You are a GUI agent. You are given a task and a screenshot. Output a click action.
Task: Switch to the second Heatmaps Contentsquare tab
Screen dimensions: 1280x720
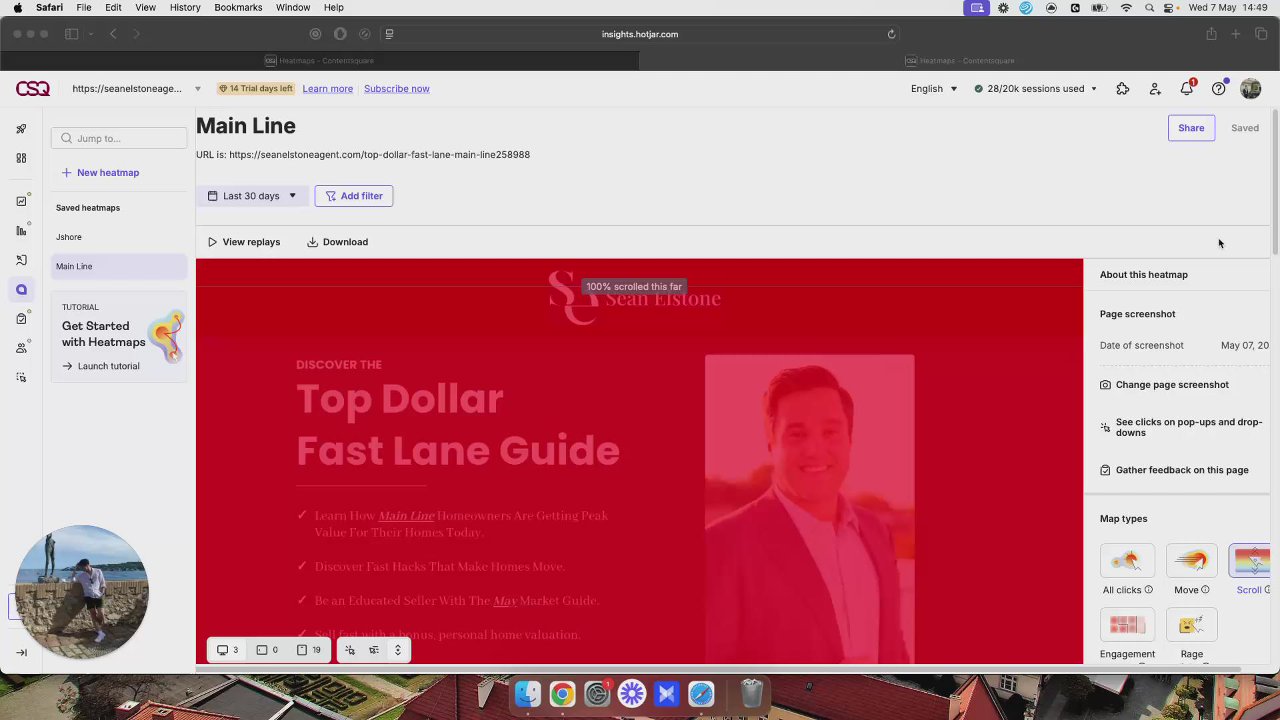tap(959, 61)
